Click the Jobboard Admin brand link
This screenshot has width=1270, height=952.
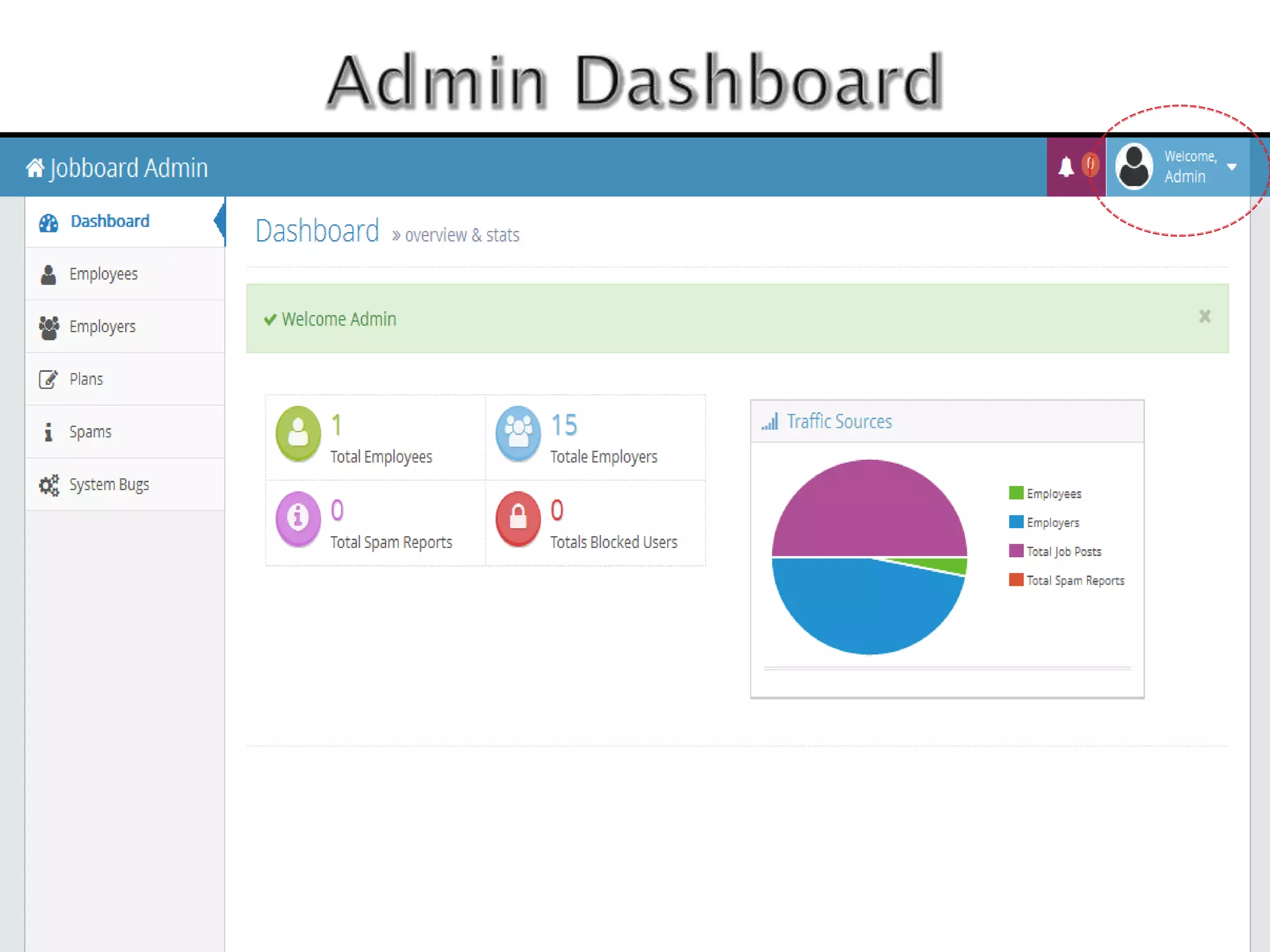pos(128,168)
